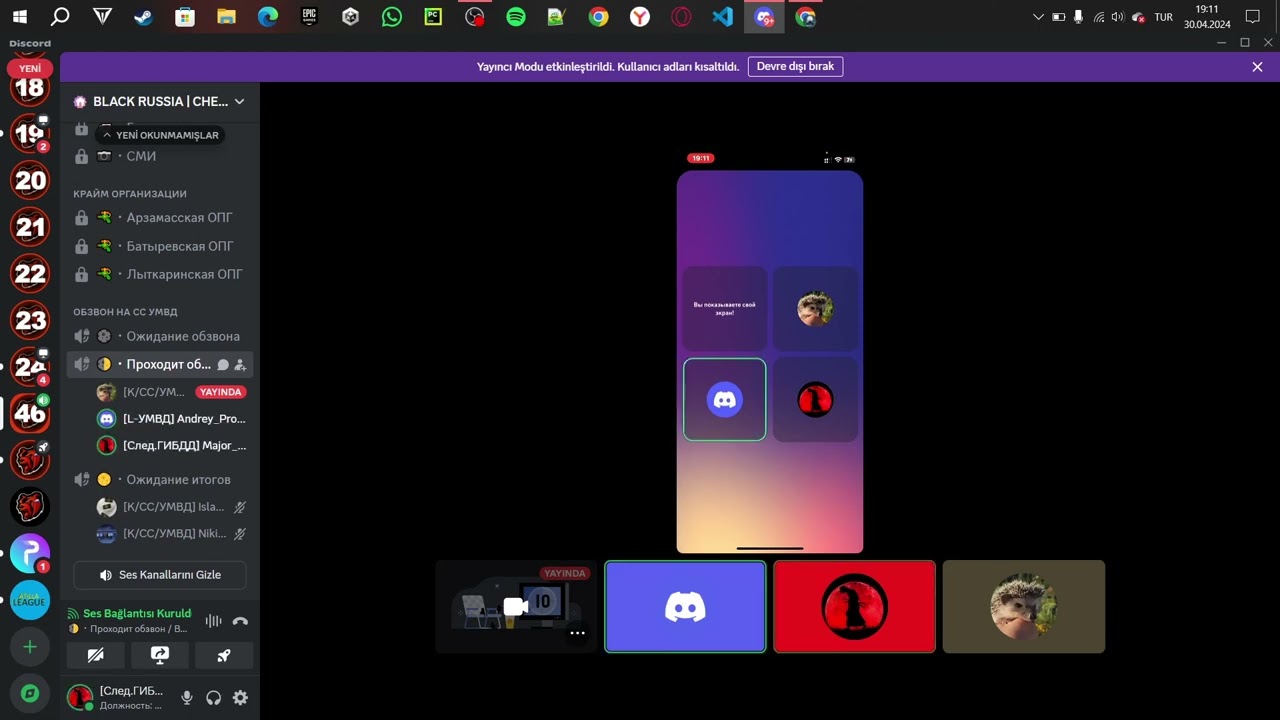Viewport: 1280px width, 720px height.
Task: Open Windows notification center
Action: pos(1252,17)
